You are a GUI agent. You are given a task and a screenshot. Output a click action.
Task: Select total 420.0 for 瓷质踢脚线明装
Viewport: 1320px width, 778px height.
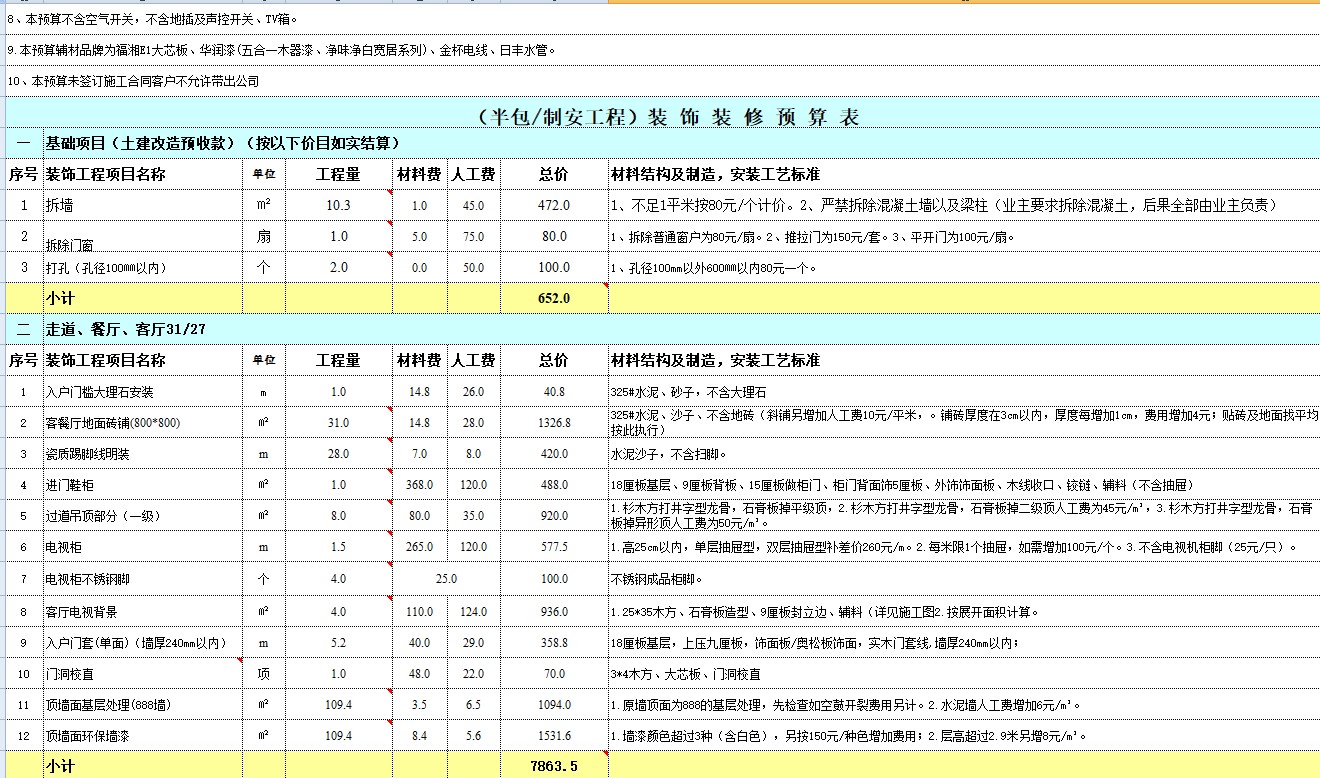554,454
